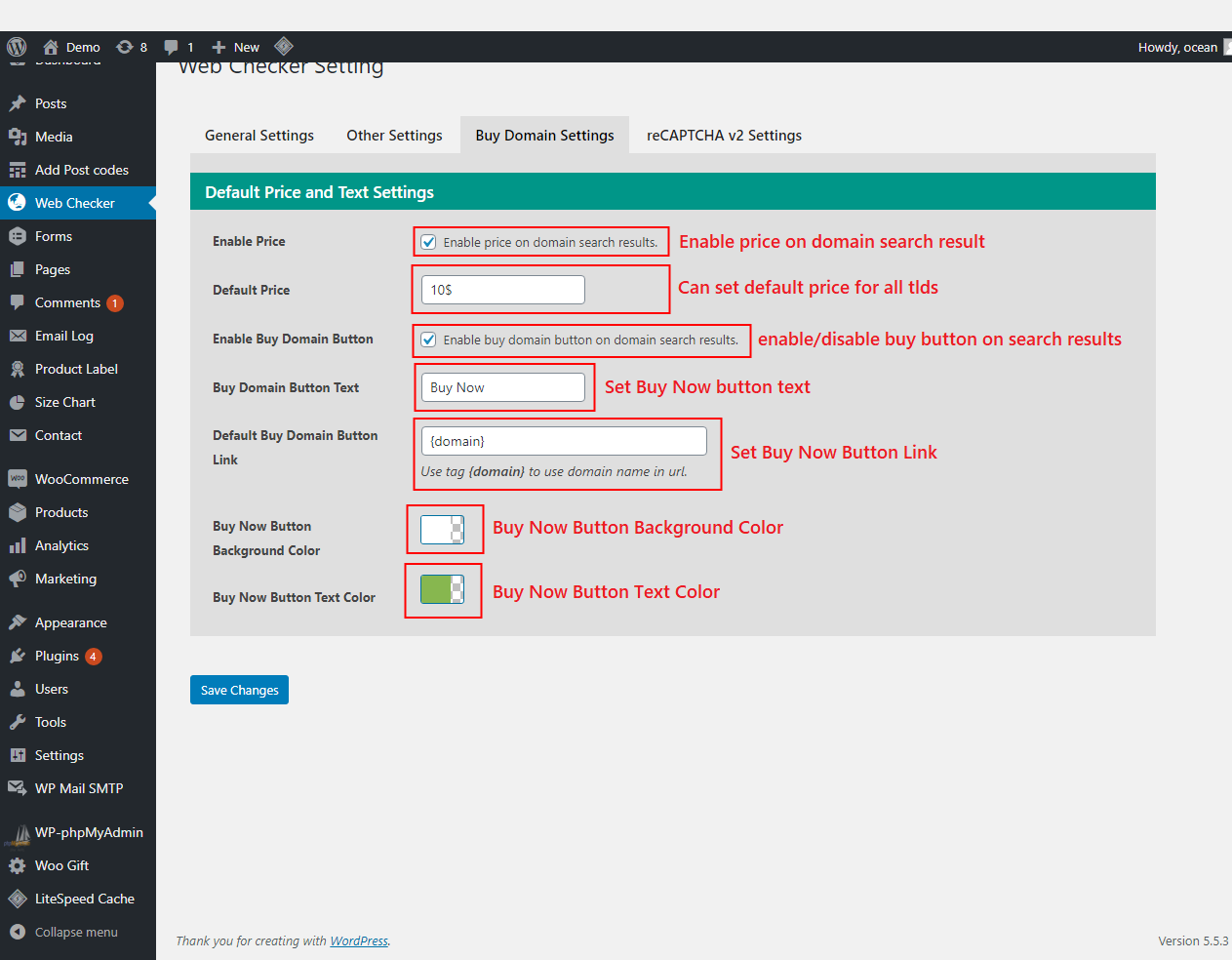1232x960 pixels.
Task: Click the Default Price input field
Action: (501, 289)
